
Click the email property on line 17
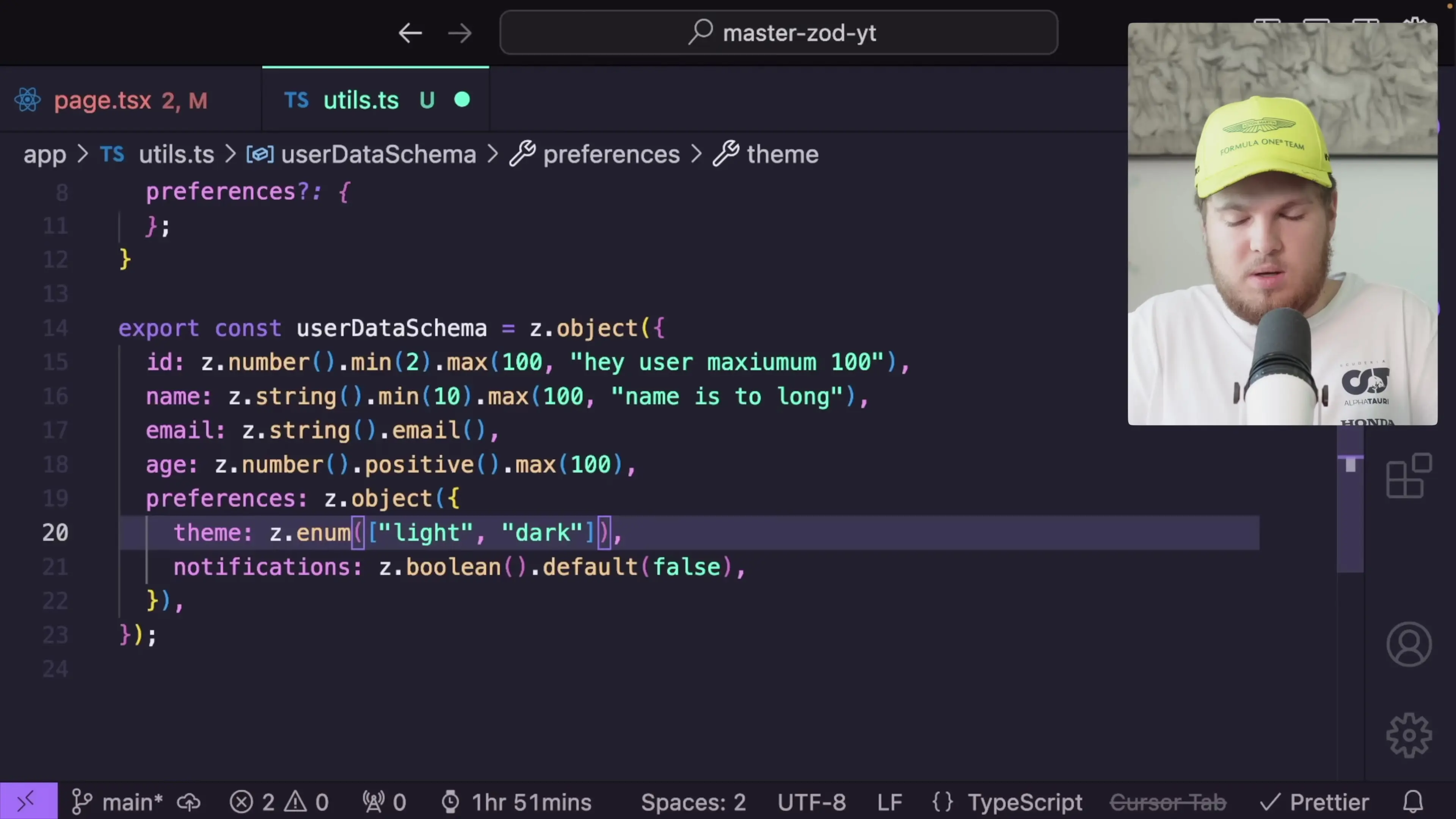(x=180, y=431)
